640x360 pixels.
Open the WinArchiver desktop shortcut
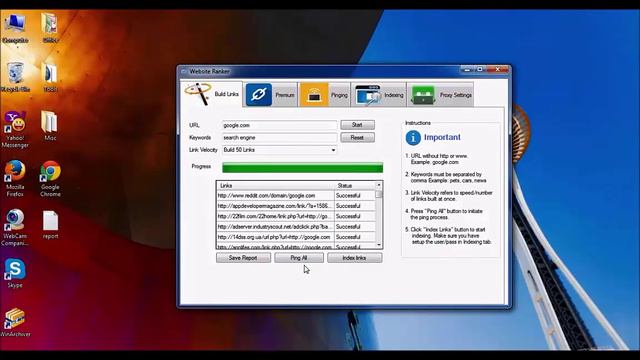pos(15,322)
